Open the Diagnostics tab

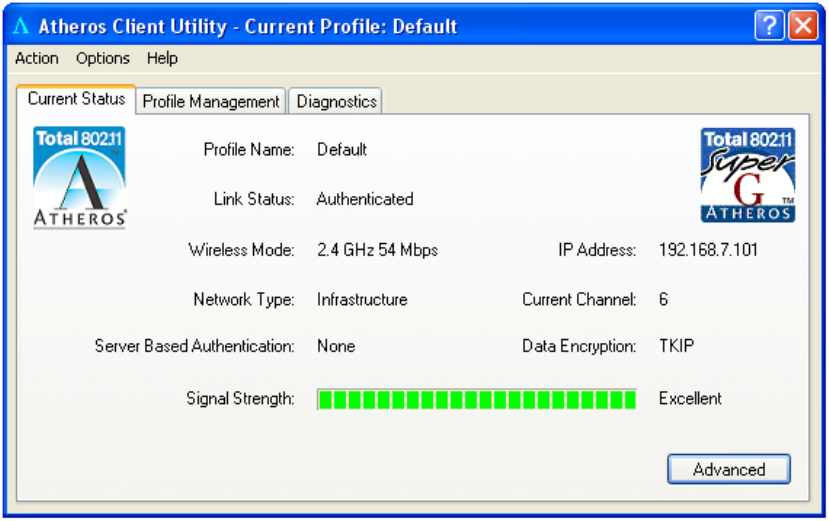(336, 101)
